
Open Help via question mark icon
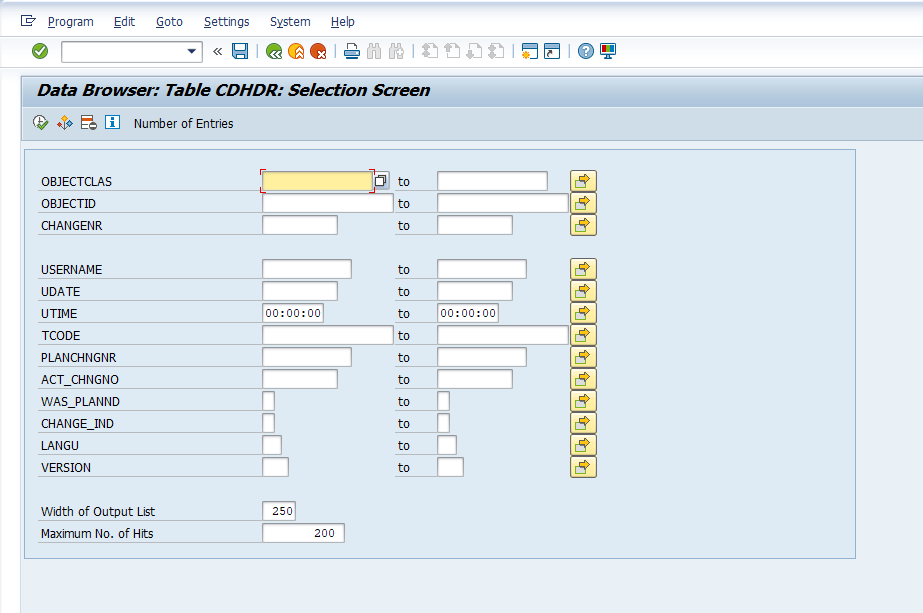tap(586, 51)
